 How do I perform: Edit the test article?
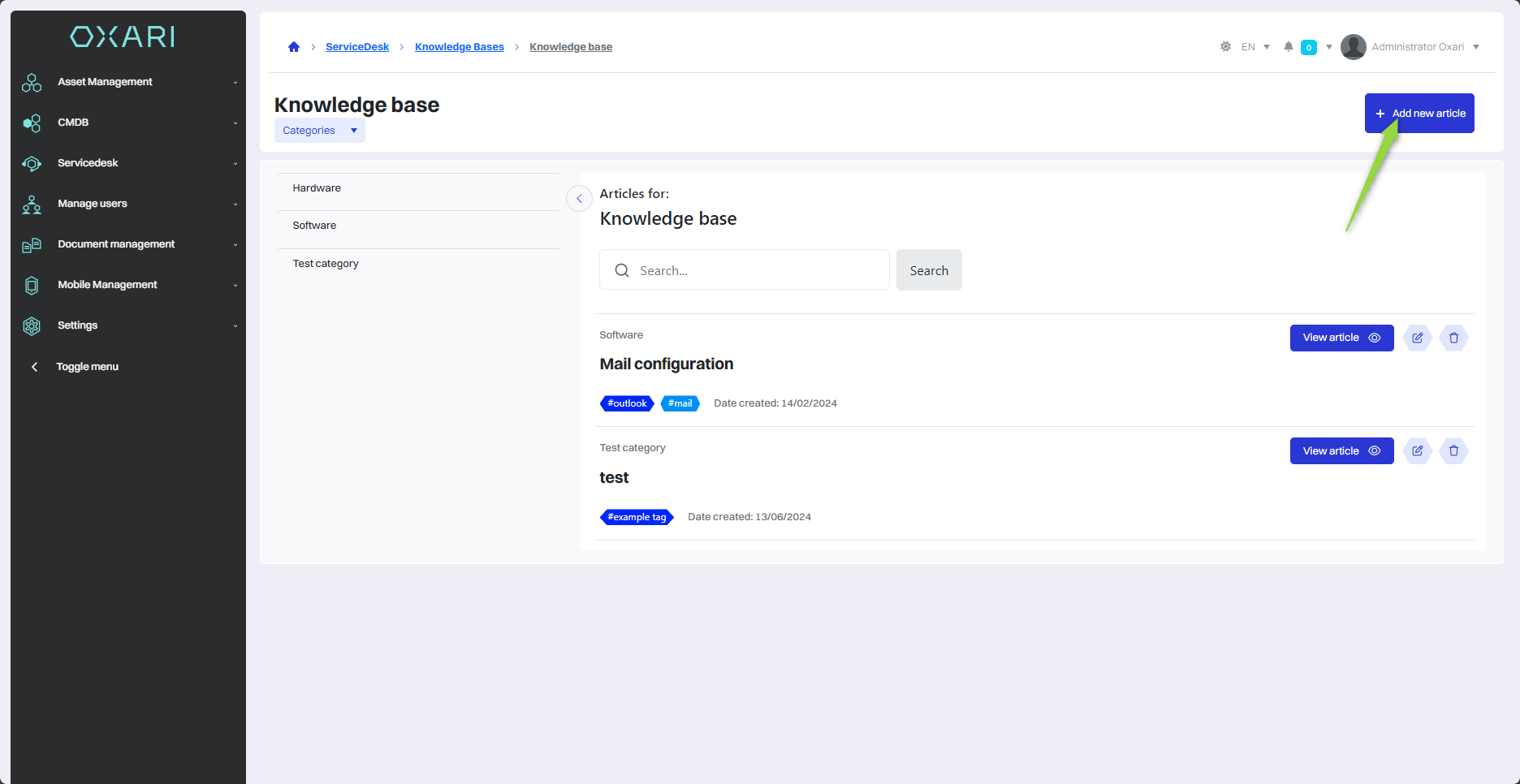tap(1417, 451)
